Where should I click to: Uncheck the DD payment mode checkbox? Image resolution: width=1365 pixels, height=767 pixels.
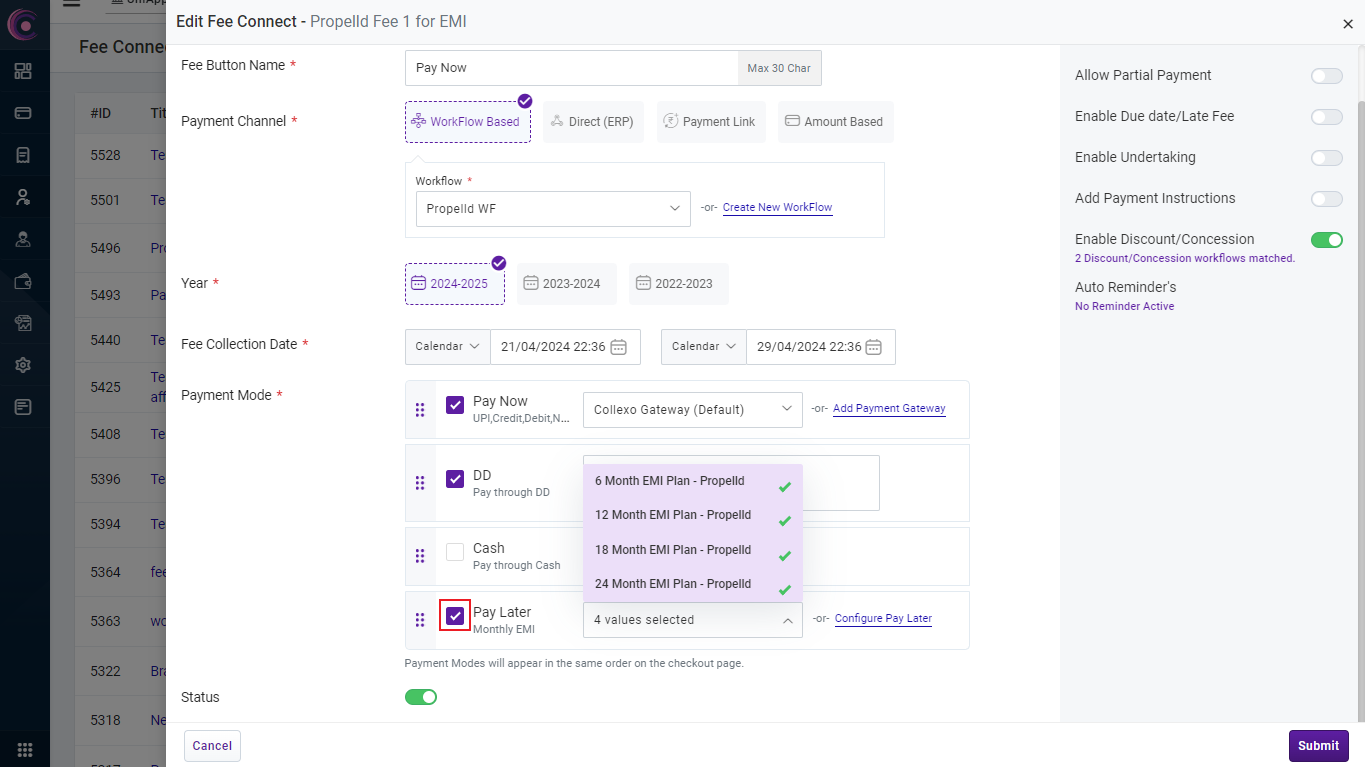(x=455, y=479)
